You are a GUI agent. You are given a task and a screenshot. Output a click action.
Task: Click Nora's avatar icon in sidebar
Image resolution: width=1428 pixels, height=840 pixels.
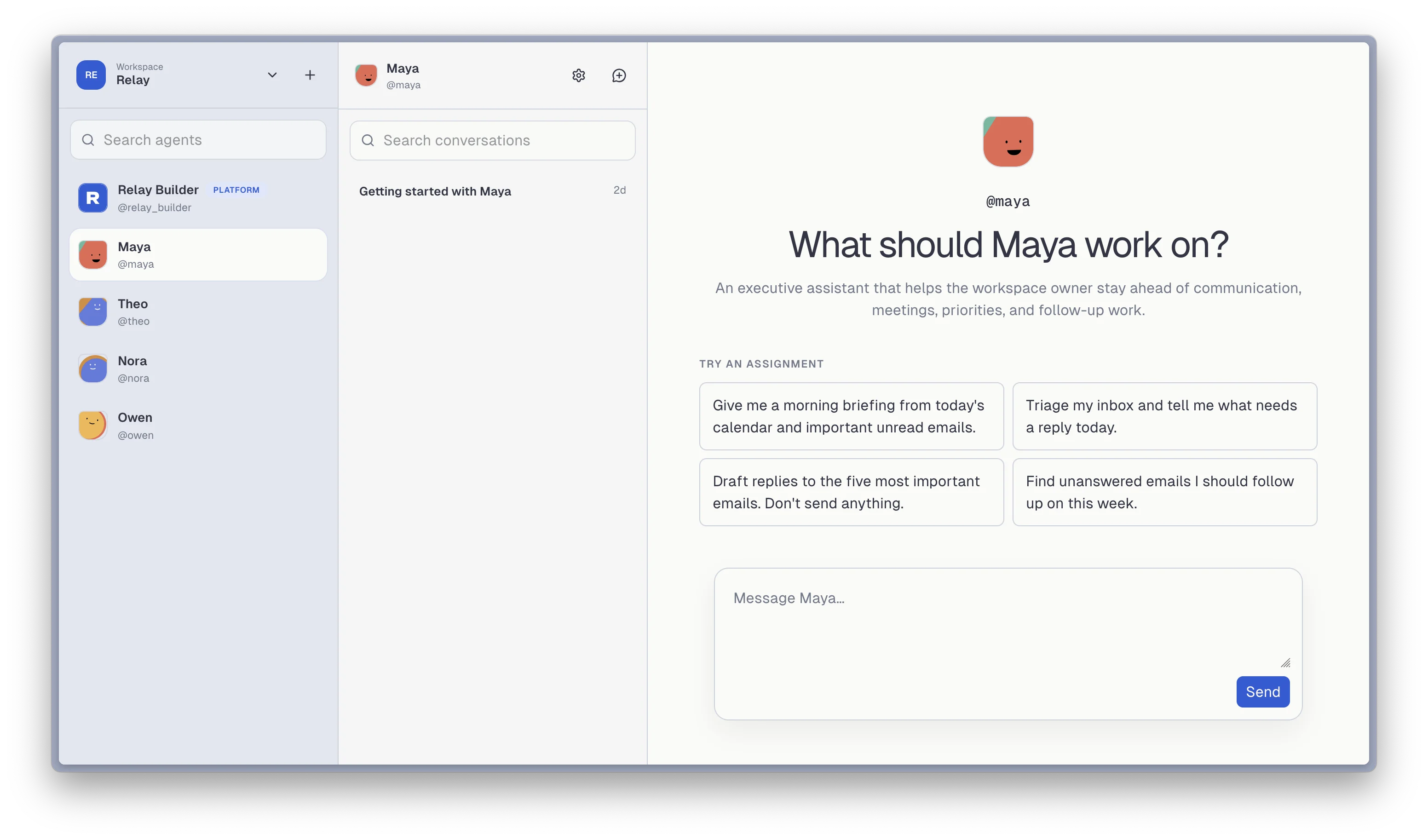coord(93,369)
